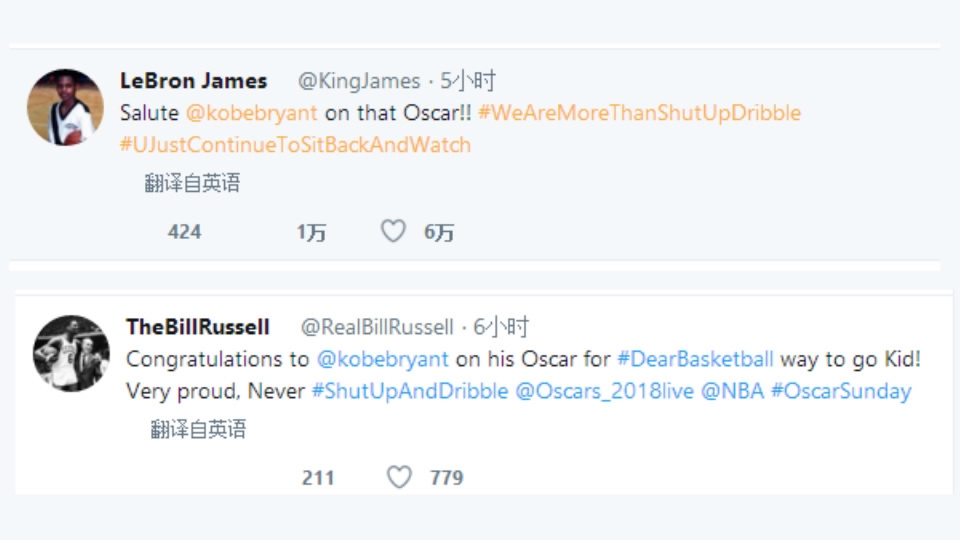Viewport: 960px width, 540px height.
Task: Like LeBron James's tweet with the heart icon
Action: (393, 232)
